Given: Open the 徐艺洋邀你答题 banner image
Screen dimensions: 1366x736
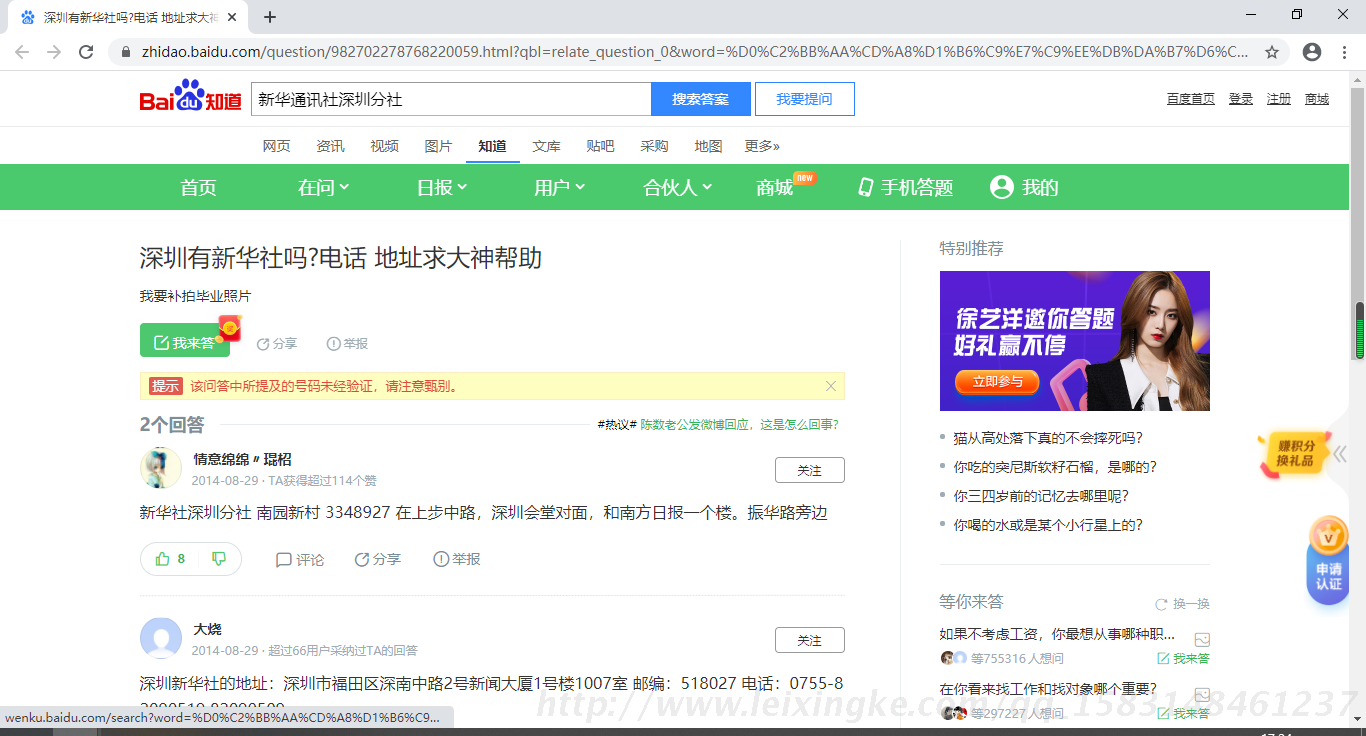Looking at the screenshot, I should click(x=1074, y=340).
